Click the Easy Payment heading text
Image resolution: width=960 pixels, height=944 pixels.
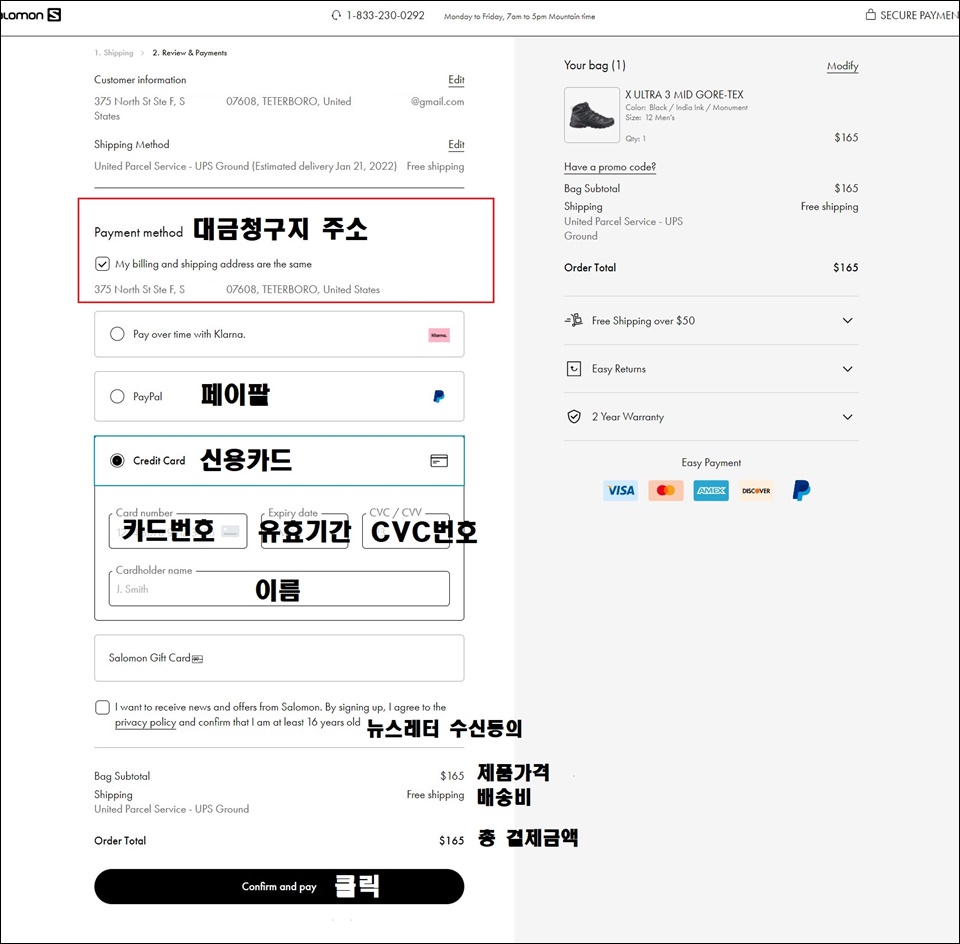pyautogui.click(x=711, y=463)
